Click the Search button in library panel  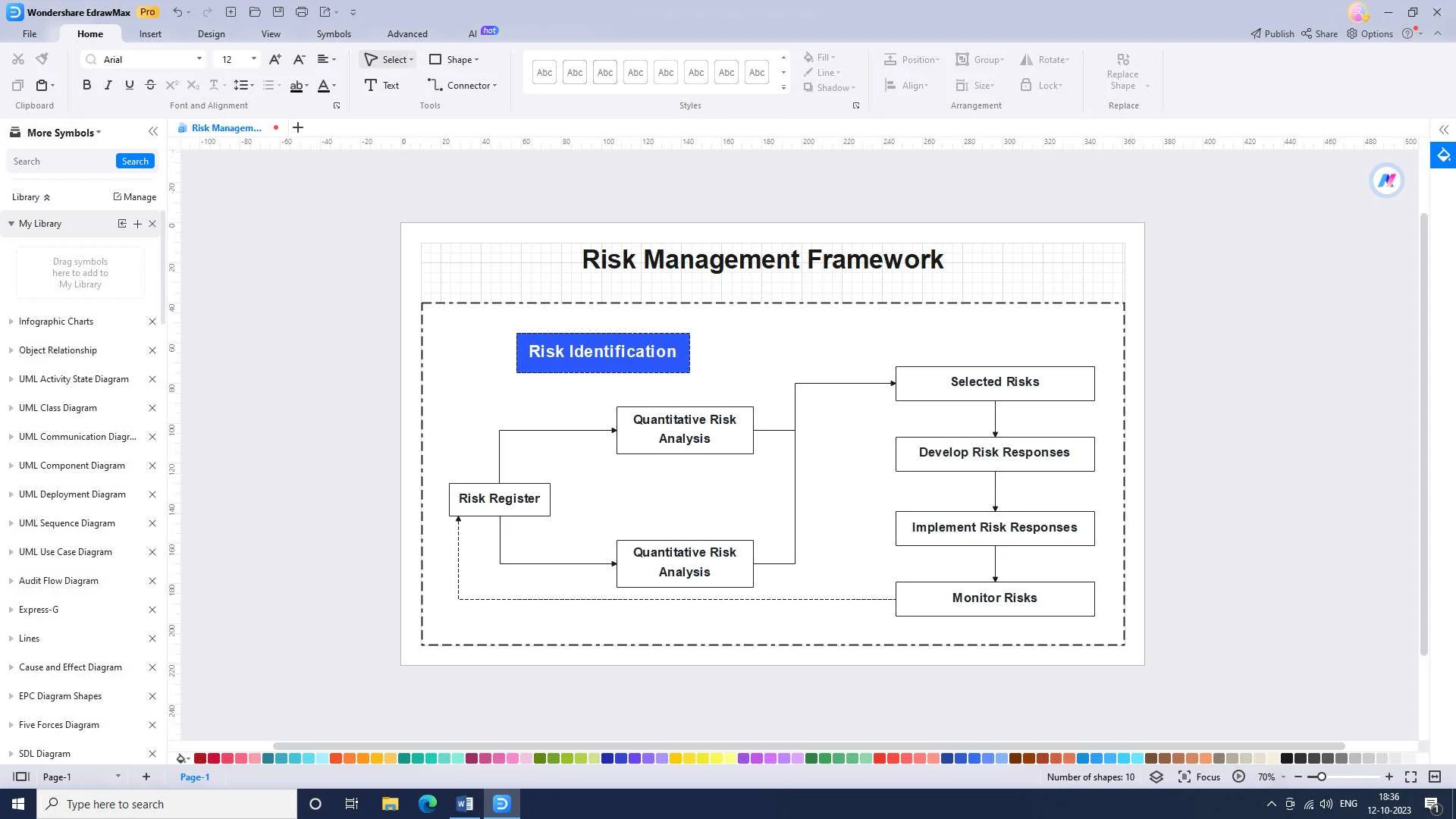[x=135, y=161]
